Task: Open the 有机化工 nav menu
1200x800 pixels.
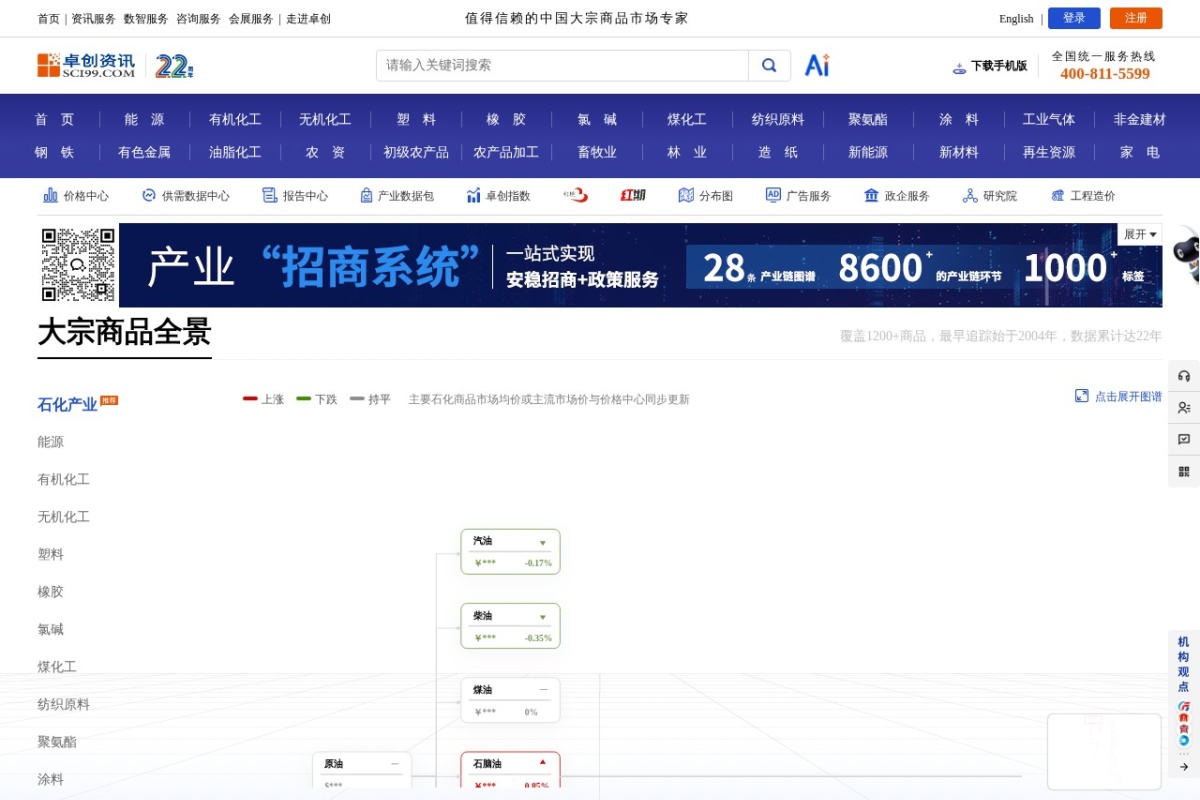Action: tap(235, 119)
